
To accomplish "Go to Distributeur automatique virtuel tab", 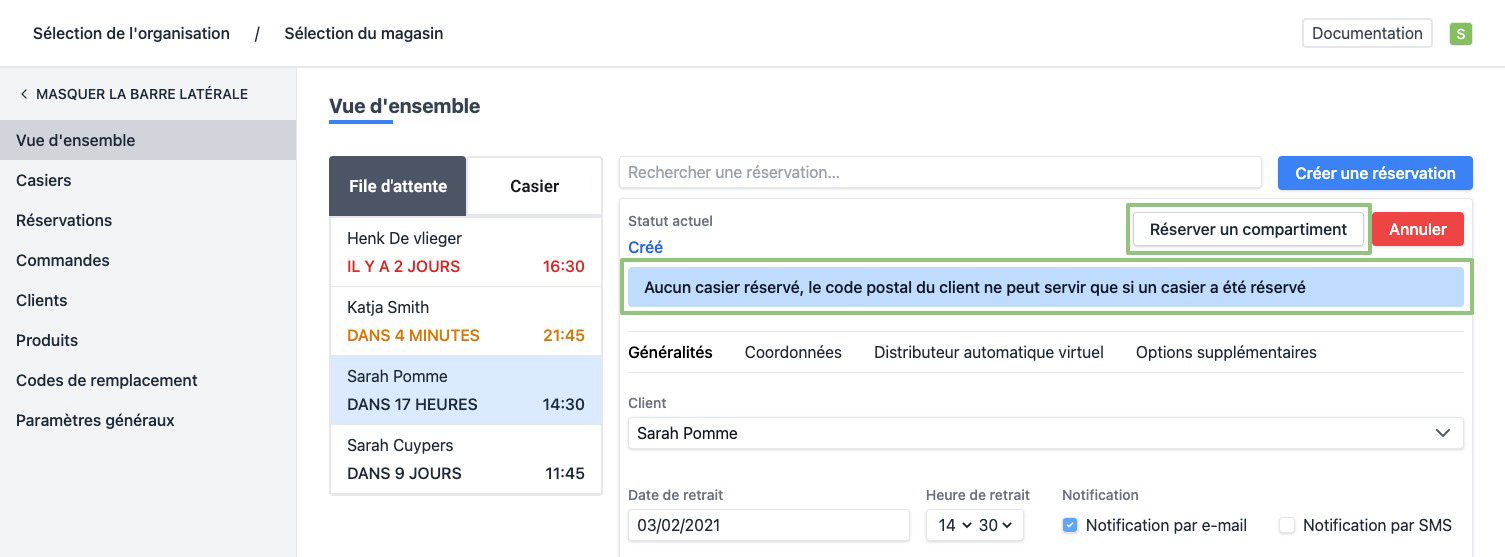I will click(988, 352).
